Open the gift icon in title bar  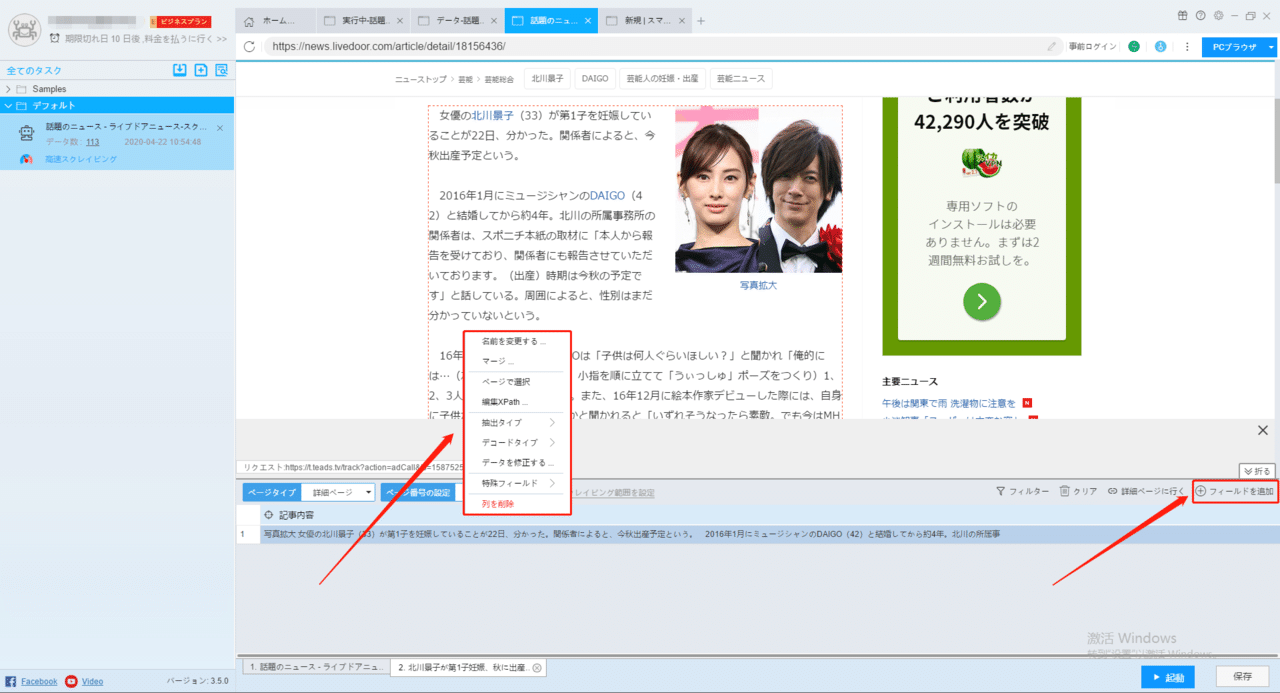[x=1181, y=15]
